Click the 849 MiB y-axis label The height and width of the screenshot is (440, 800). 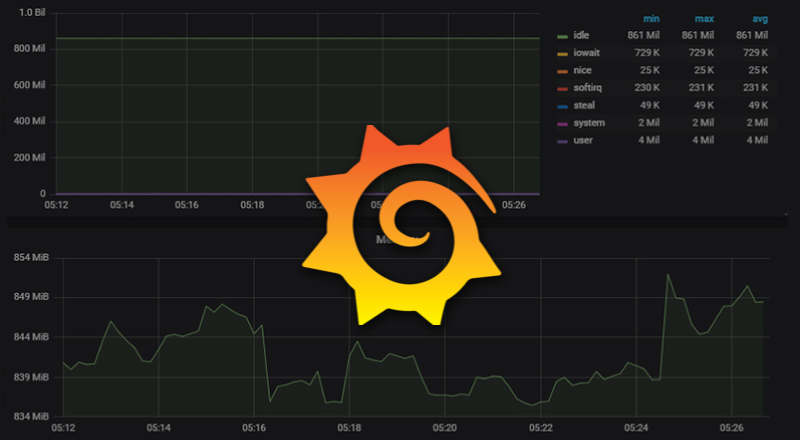(x=31, y=297)
